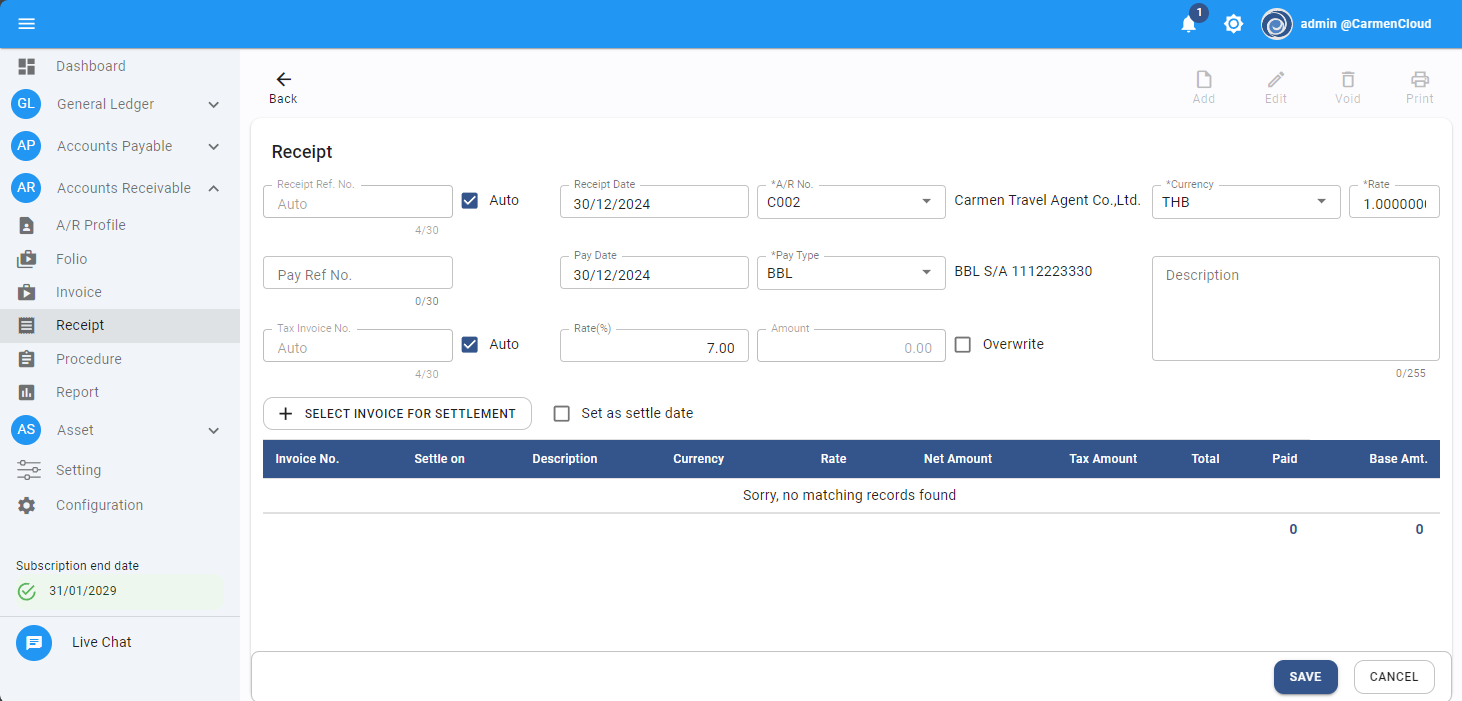Open the Folio sidebar icon
Viewport: 1462px width, 701px height.
tap(27, 259)
